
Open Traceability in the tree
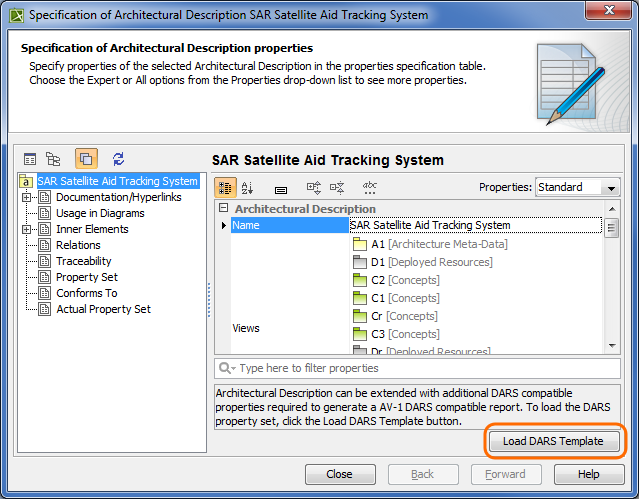tap(84, 261)
